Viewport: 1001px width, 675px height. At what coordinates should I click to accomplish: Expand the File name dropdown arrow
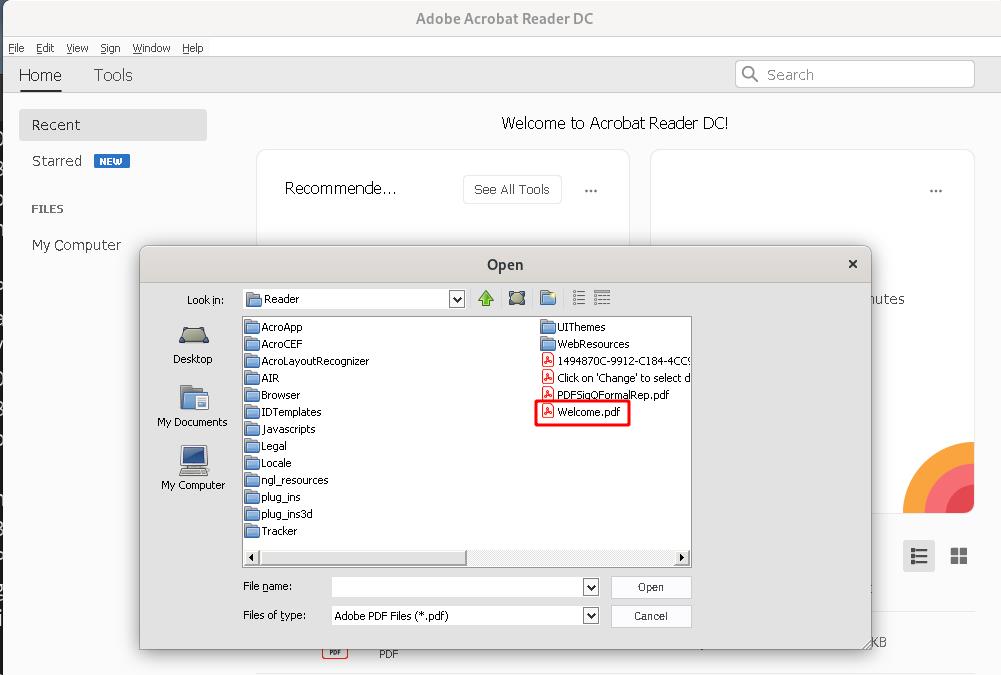click(x=591, y=587)
